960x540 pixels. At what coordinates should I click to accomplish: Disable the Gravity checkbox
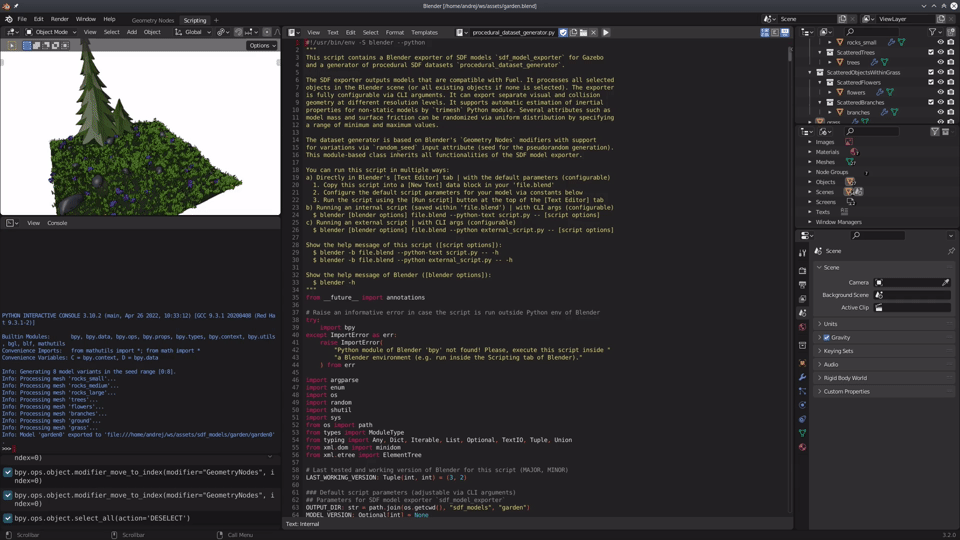[x=827, y=337]
